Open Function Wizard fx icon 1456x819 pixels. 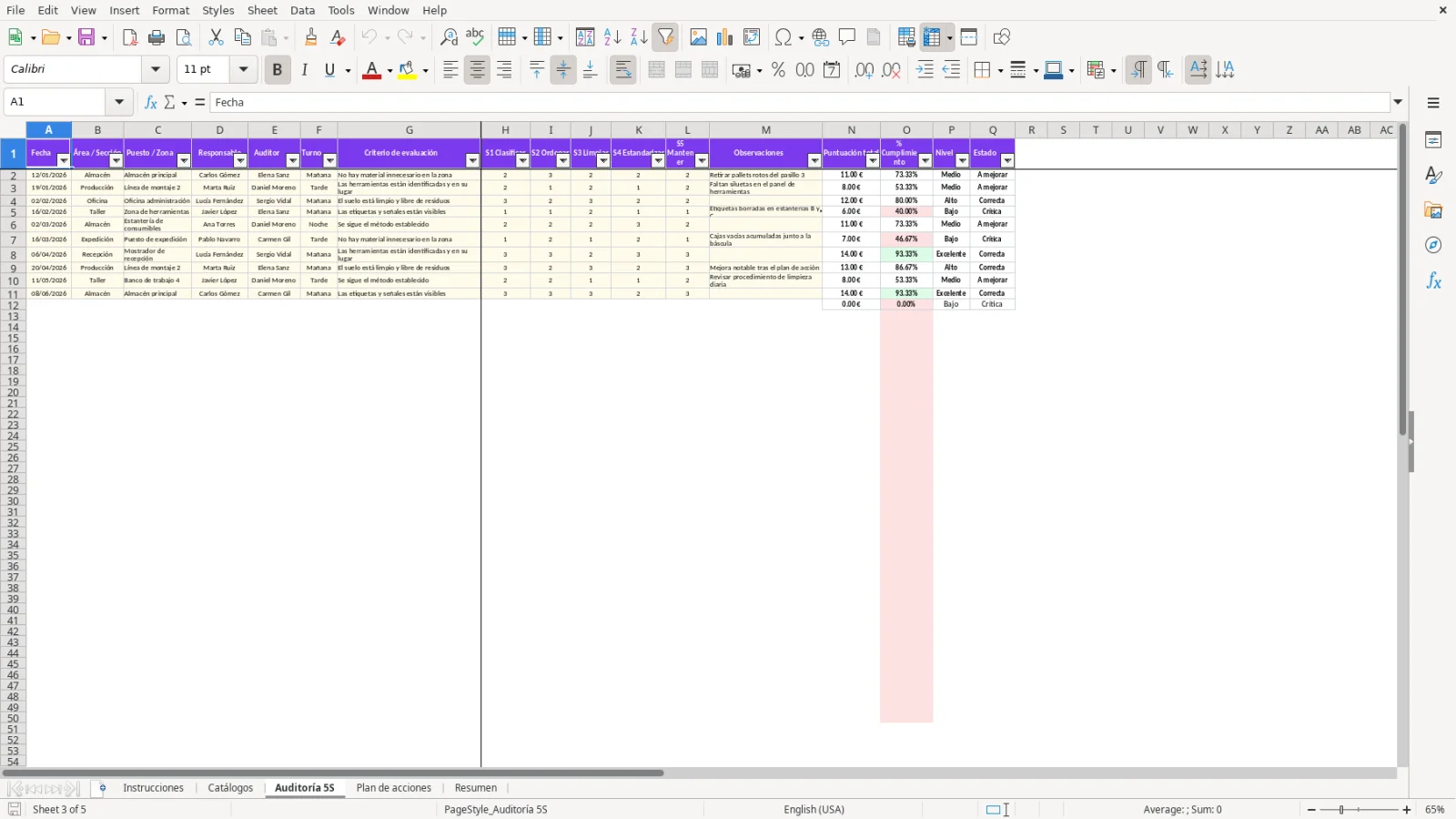pyautogui.click(x=151, y=102)
